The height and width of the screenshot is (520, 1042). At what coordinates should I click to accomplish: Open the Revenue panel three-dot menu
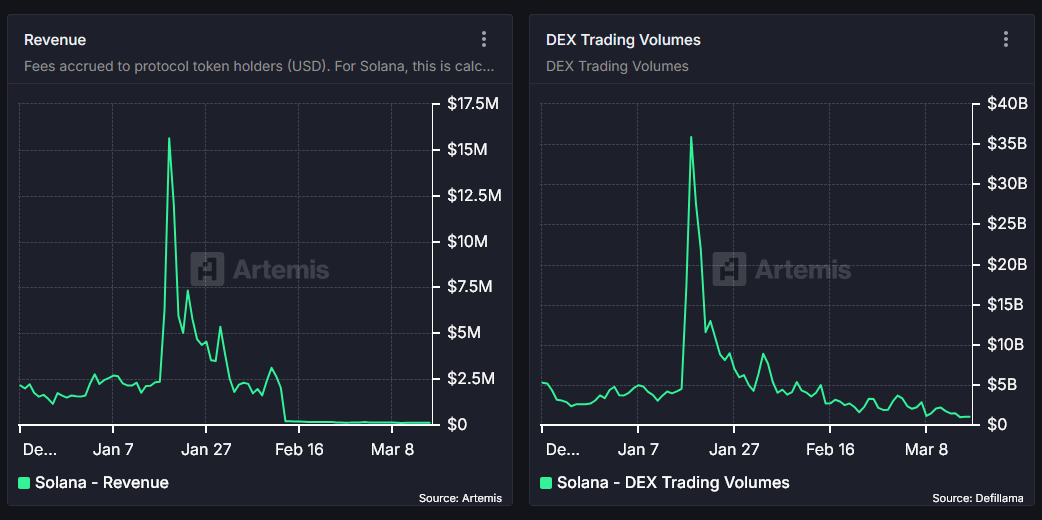coord(484,39)
